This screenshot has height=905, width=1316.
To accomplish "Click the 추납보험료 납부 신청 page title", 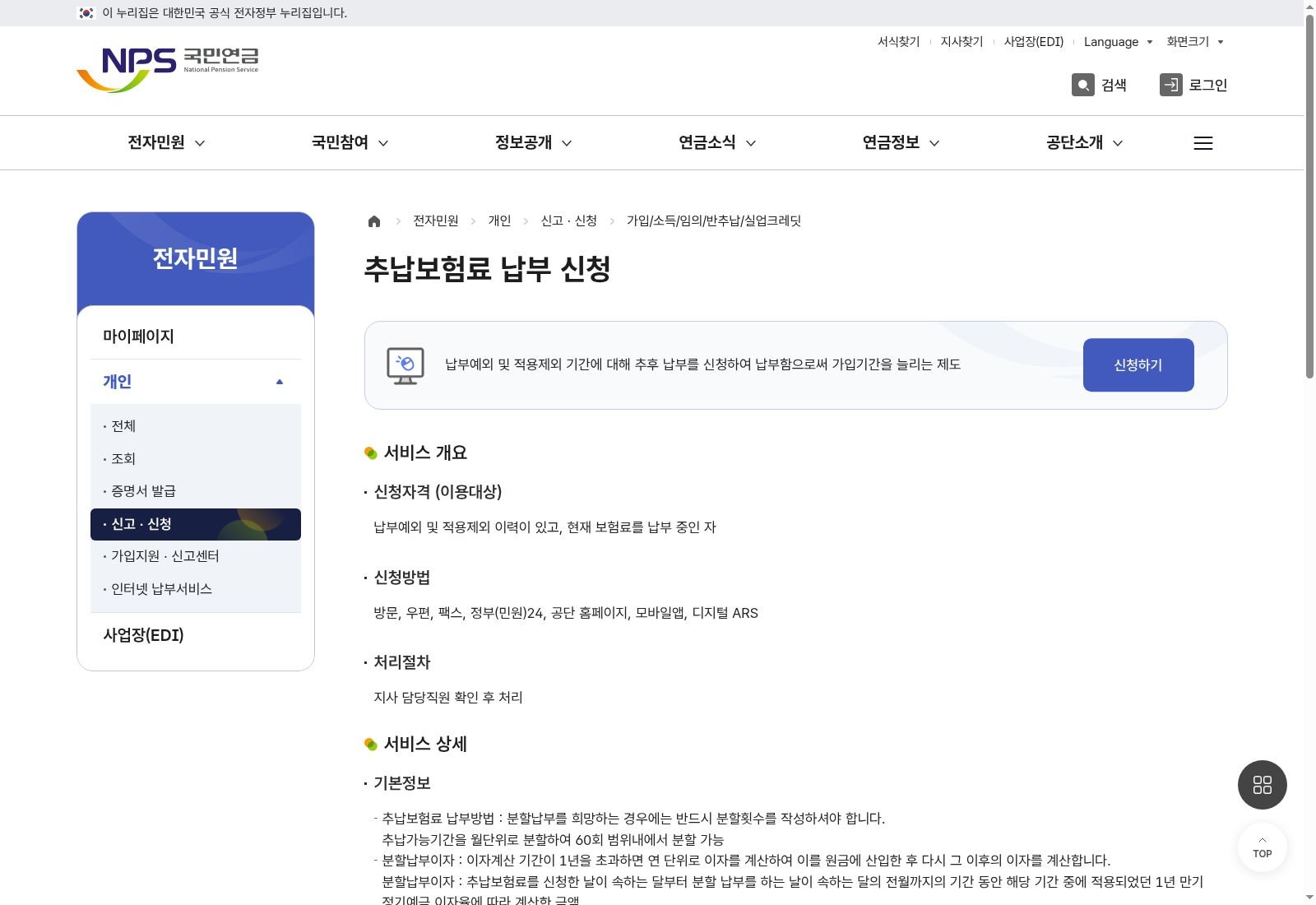I will (488, 269).
